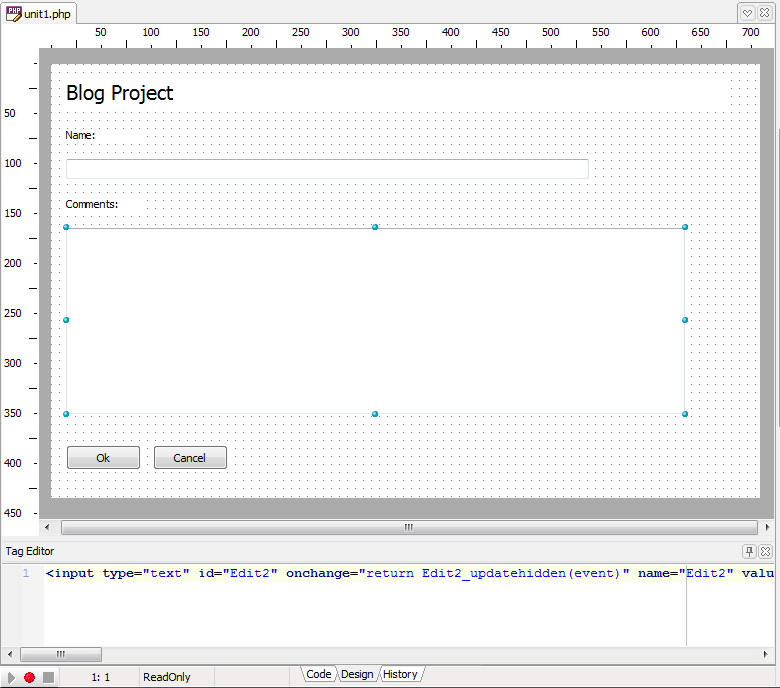780x688 pixels.
Task: Click Tag Editor scrollbar right arrow
Action: click(766, 654)
